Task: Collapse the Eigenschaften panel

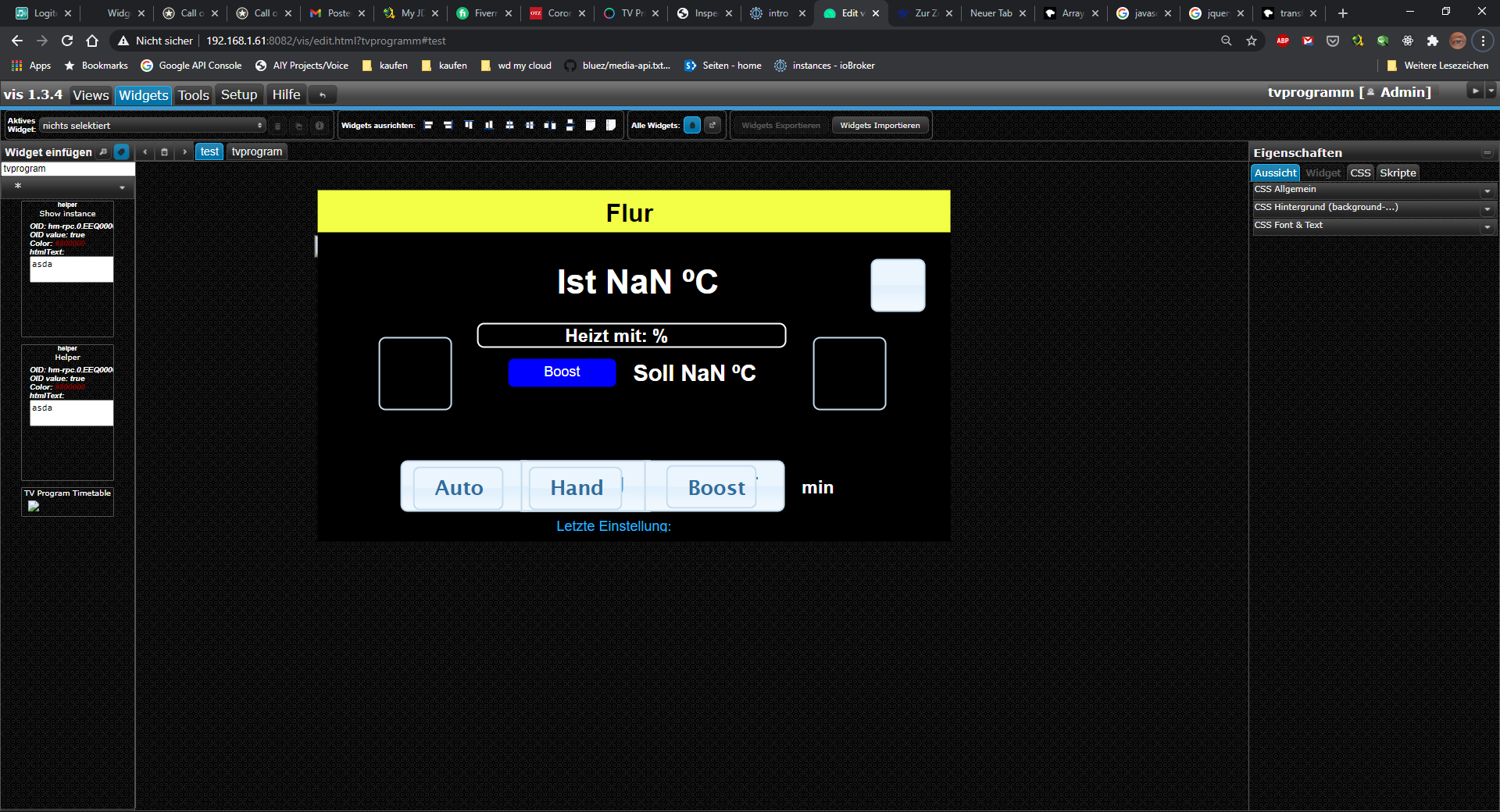Action: tap(1487, 153)
